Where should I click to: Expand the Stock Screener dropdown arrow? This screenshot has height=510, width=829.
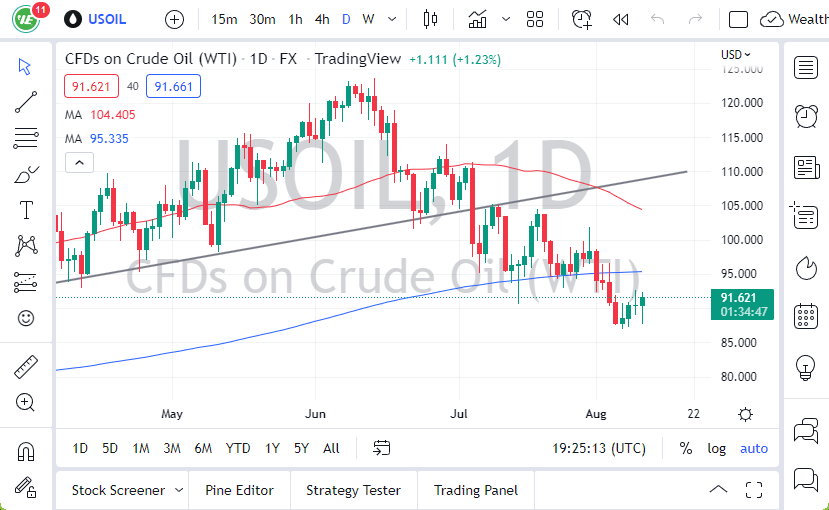tap(179, 490)
